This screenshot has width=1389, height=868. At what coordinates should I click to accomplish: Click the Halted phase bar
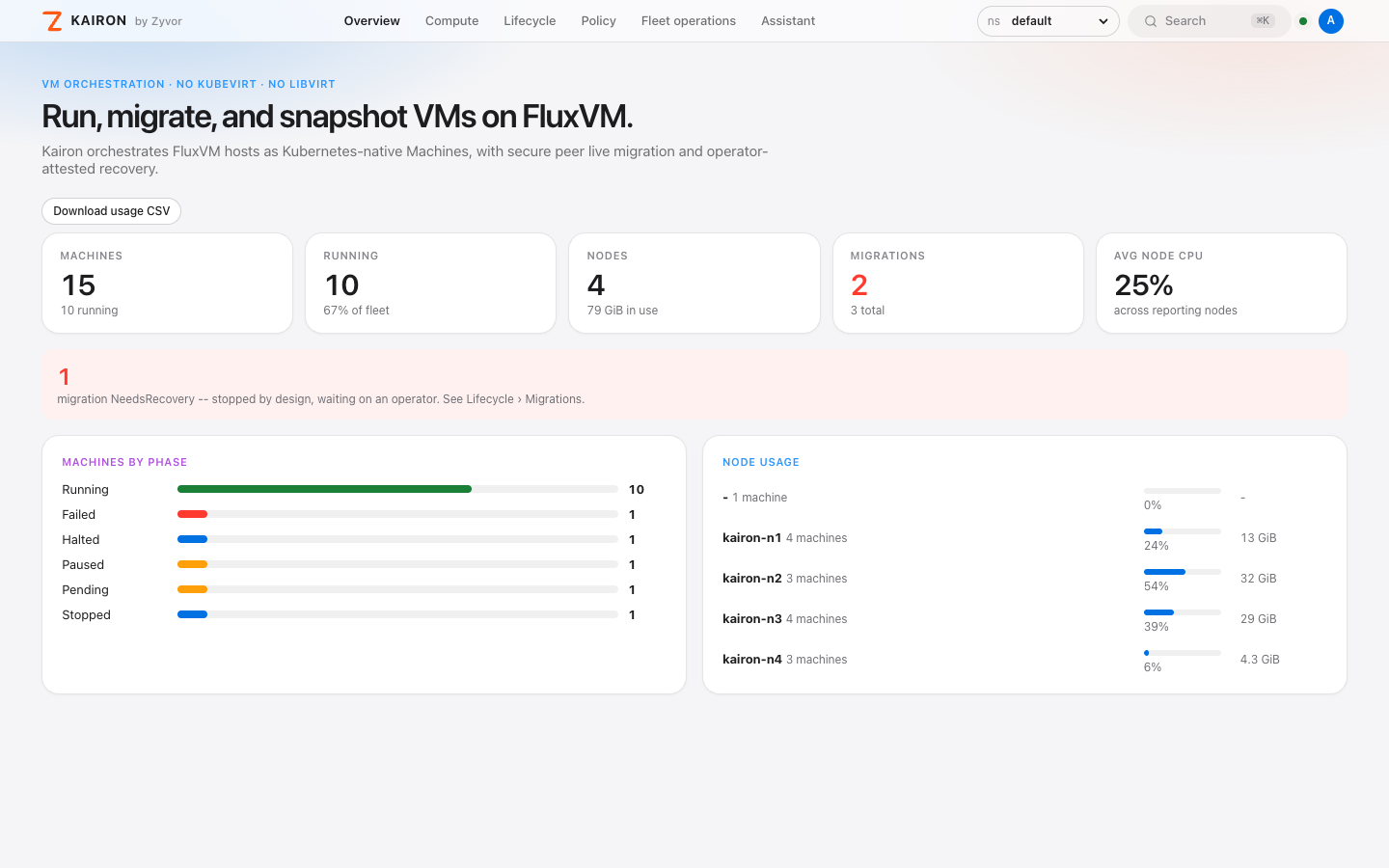[397, 539]
